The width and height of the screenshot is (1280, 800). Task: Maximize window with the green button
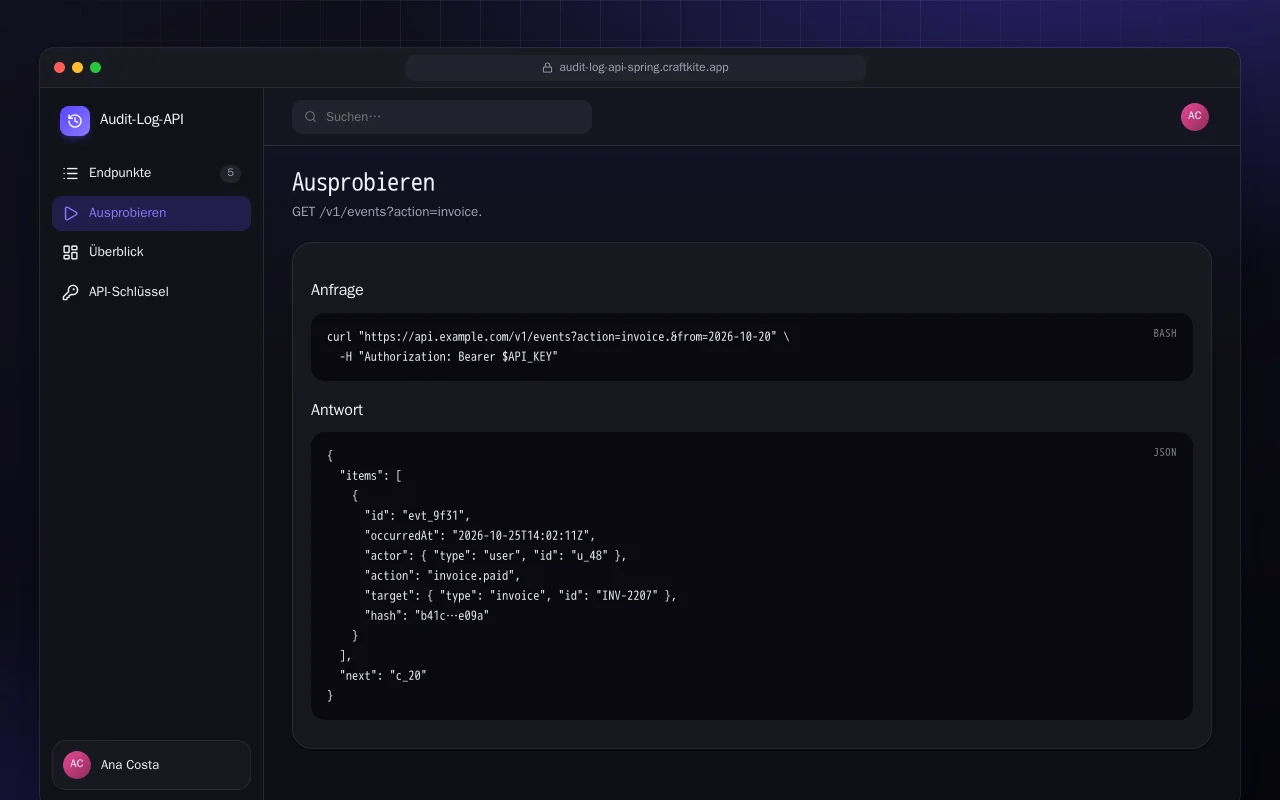(95, 68)
